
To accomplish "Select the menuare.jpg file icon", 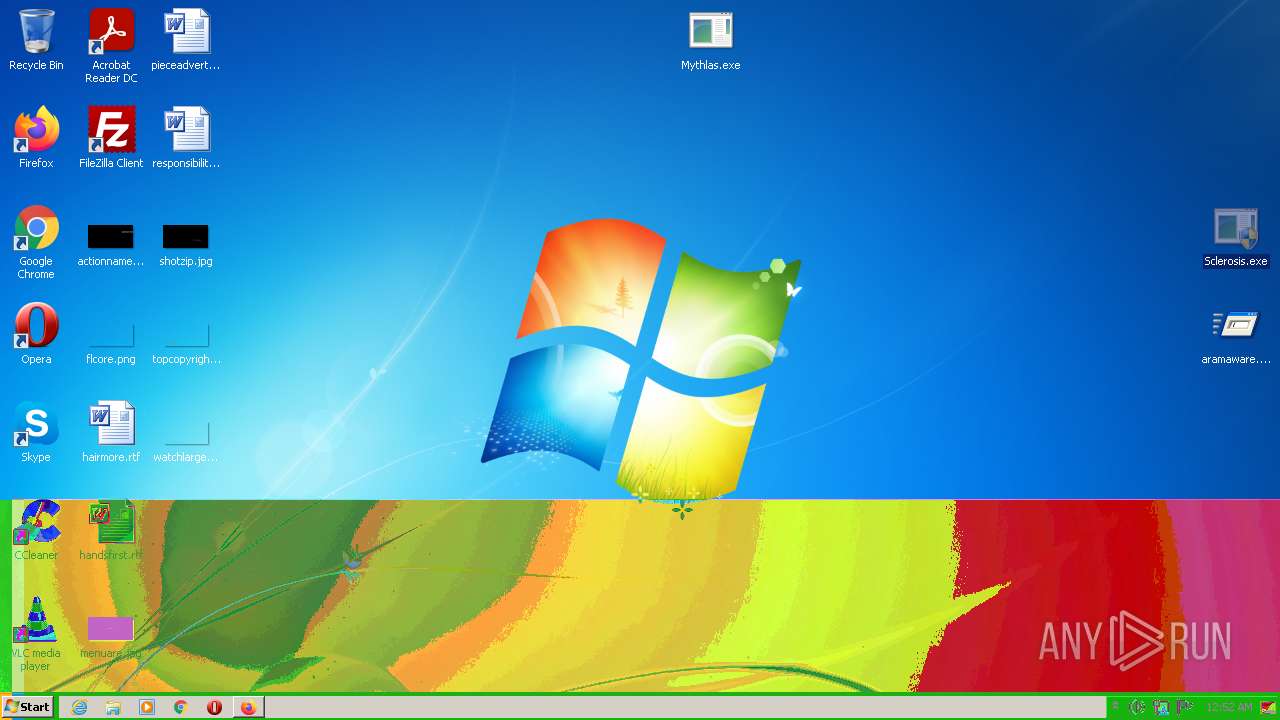I will pyautogui.click(x=111, y=636).
